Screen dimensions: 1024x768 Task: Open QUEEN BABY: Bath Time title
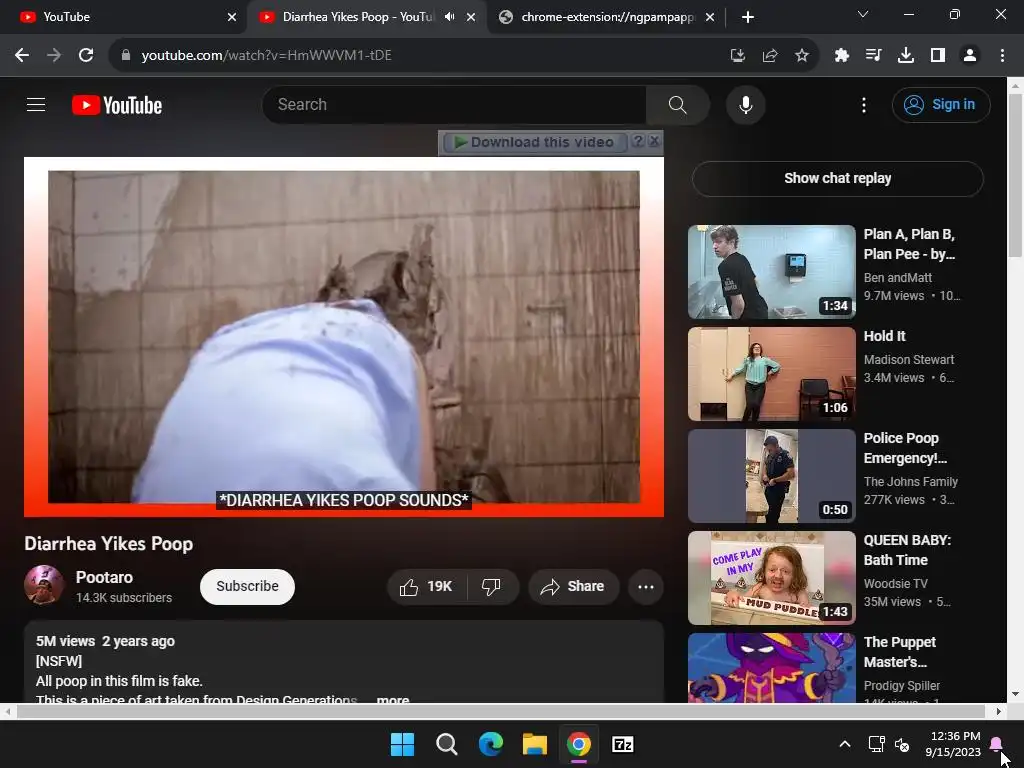tap(907, 550)
